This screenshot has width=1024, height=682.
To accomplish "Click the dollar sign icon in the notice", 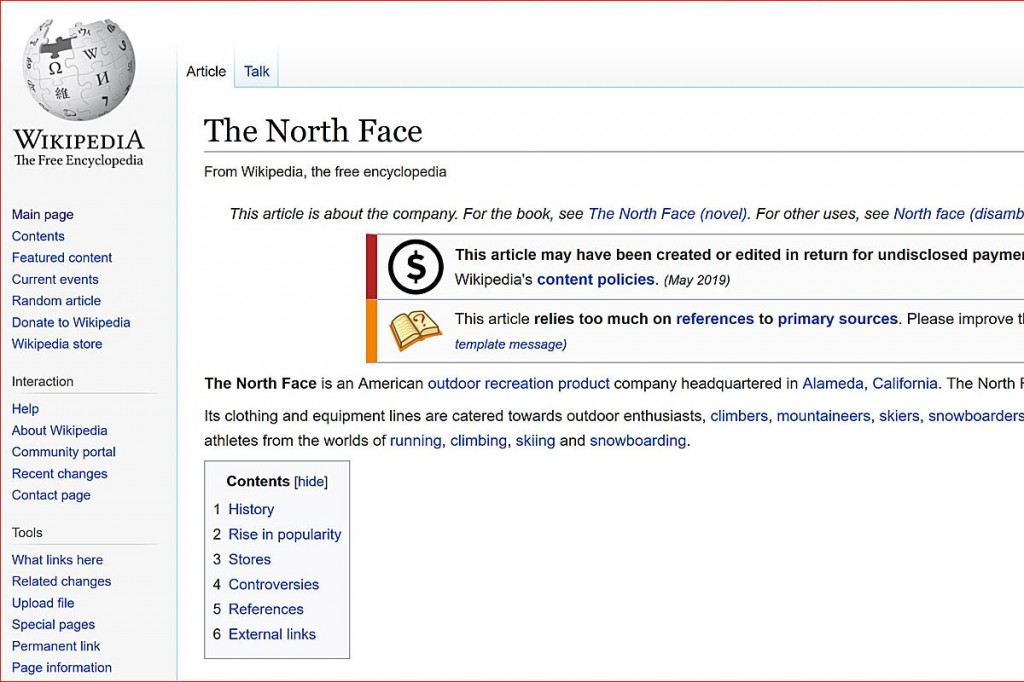I will click(417, 267).
